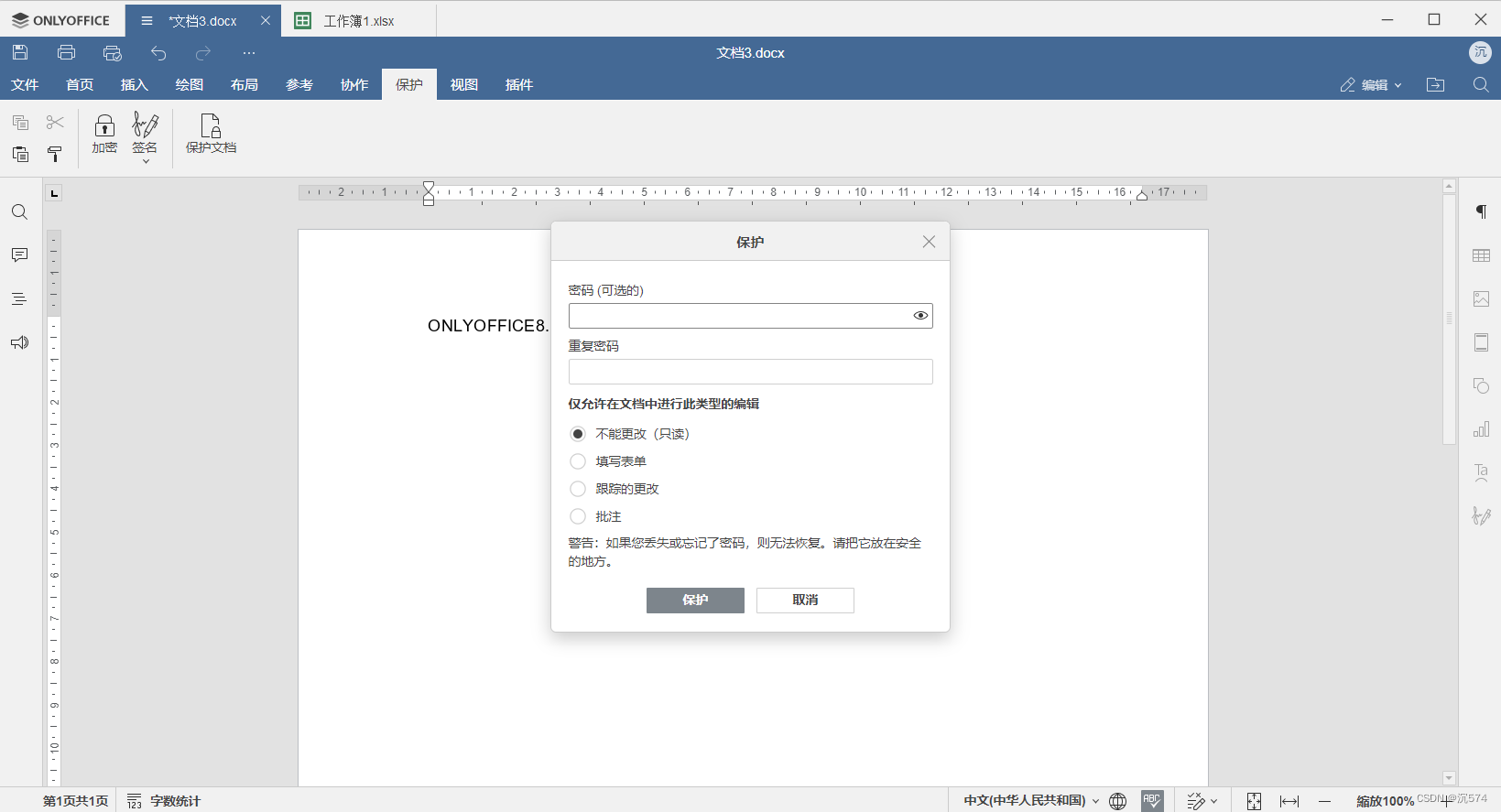
Task: Open the 文件 menu tab
Action: pyautogui.click(x=25, y=84)
